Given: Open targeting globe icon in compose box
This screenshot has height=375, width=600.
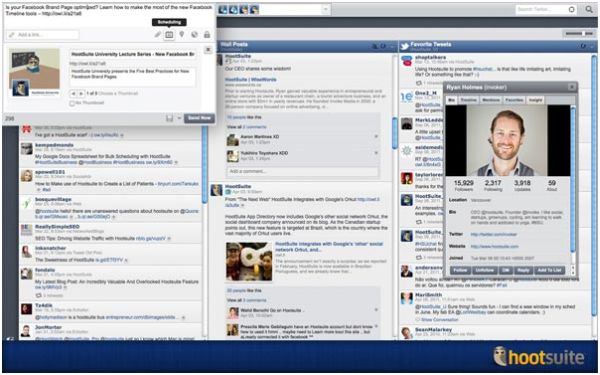Looking at the screenshot, I should pos(194,35).
